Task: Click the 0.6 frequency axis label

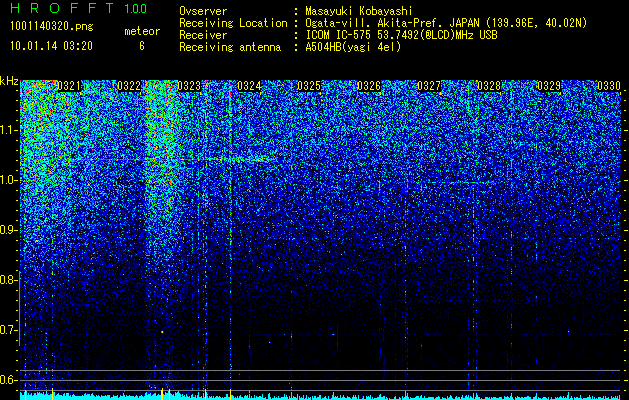Action: pos(7,380)
